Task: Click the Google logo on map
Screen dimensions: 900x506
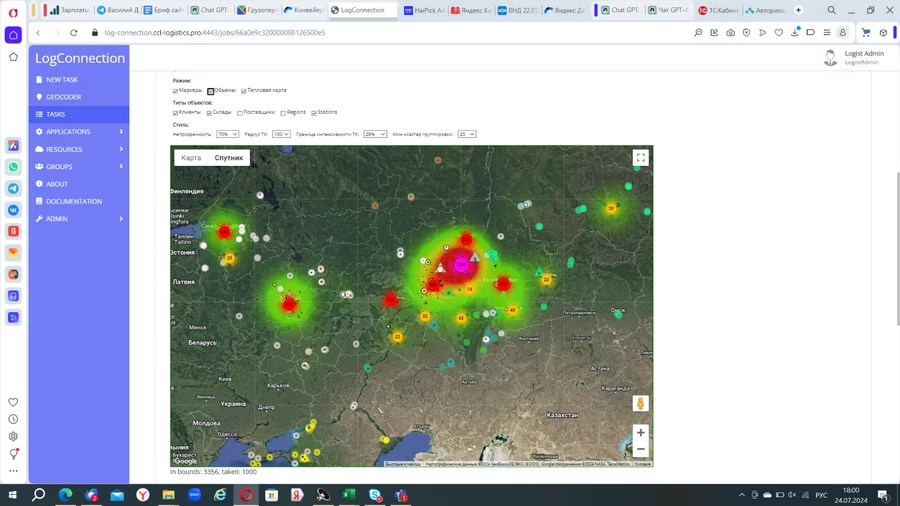Action: (185, 461)
